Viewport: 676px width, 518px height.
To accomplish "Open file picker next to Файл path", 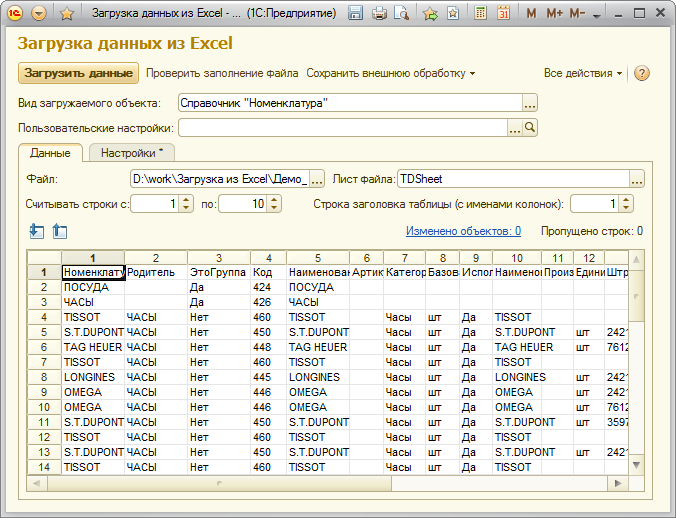I will [x=317, y=179].
